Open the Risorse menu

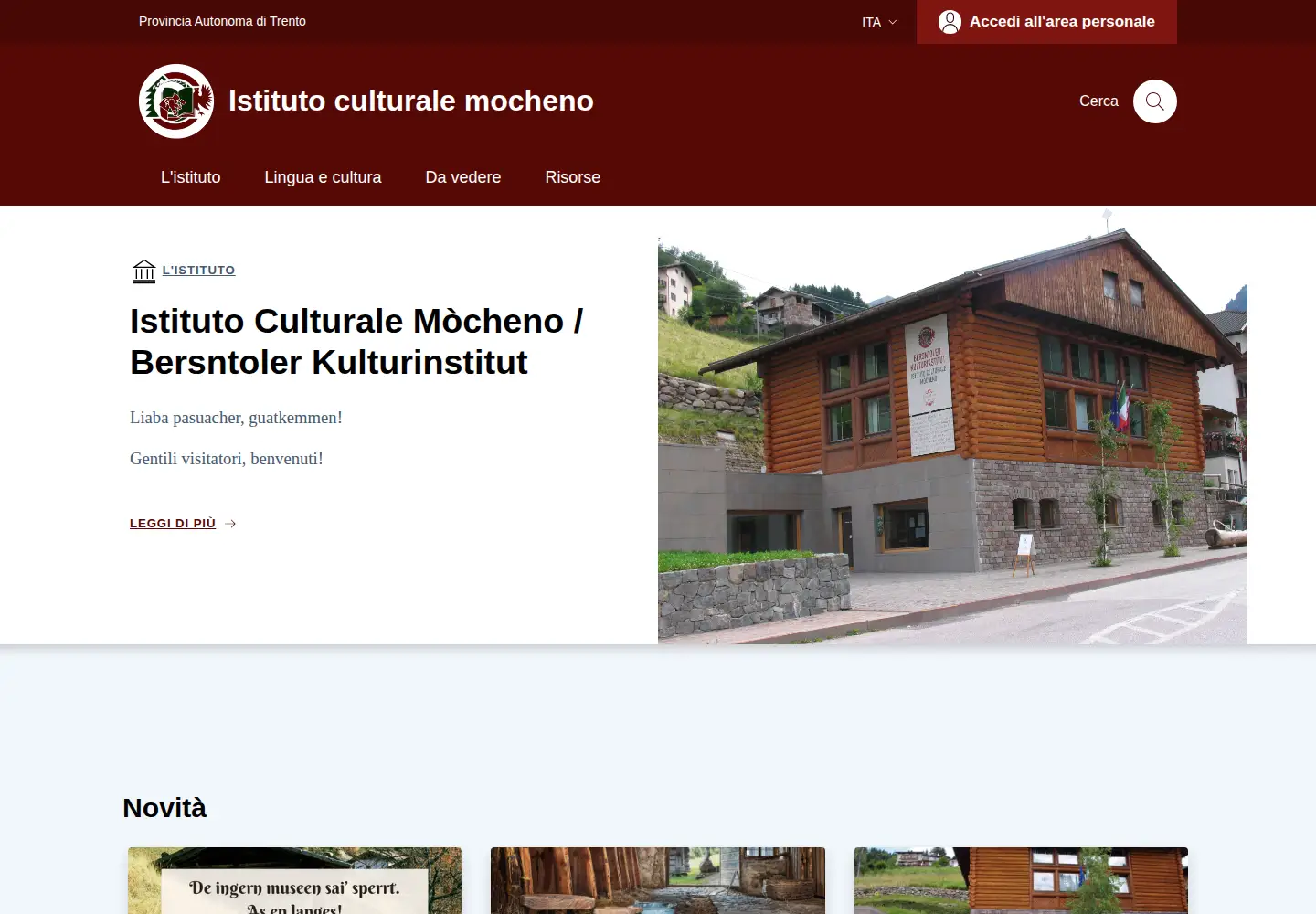tap(573, 177)
